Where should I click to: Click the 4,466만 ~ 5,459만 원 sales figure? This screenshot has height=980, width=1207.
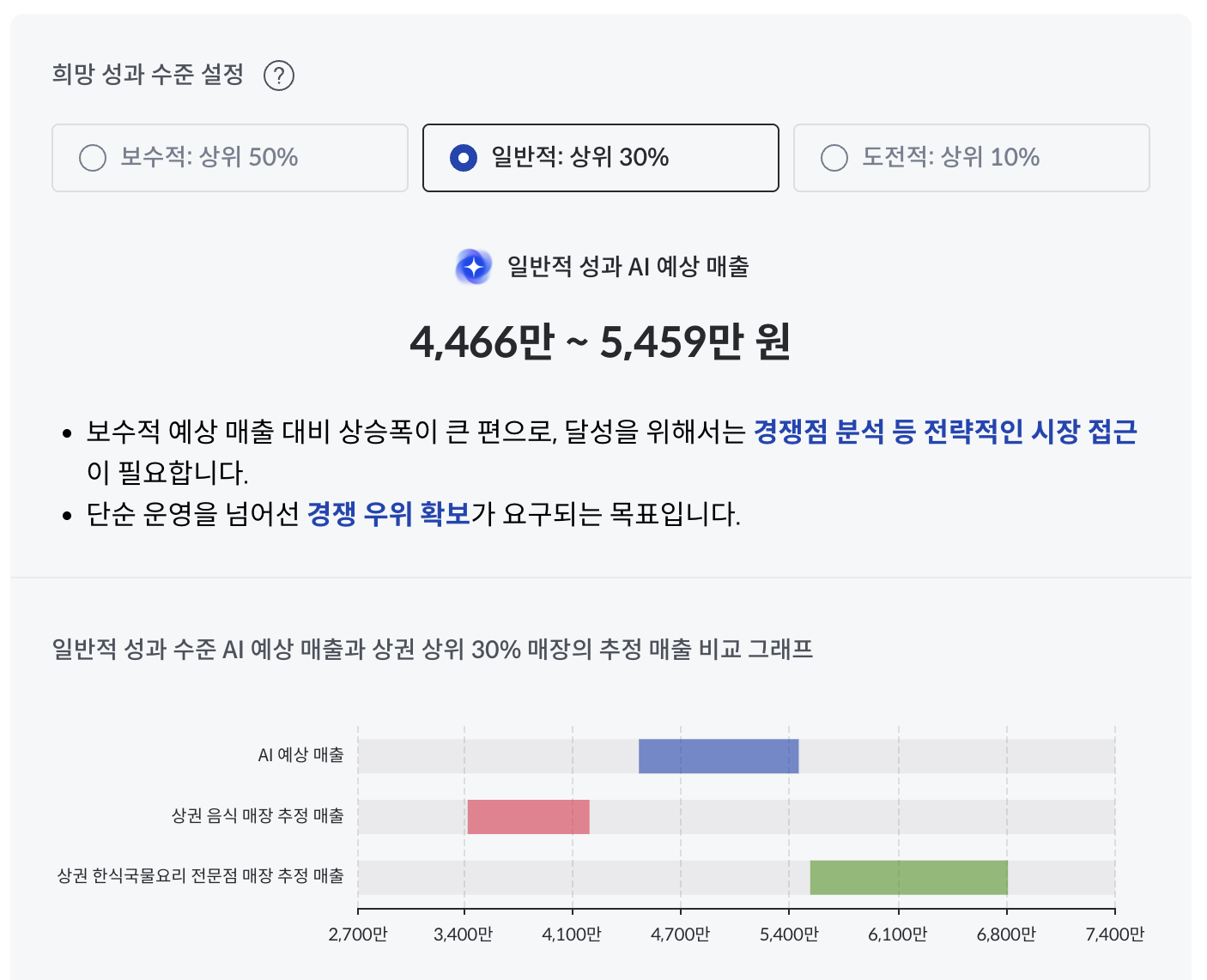click(600, 342)
